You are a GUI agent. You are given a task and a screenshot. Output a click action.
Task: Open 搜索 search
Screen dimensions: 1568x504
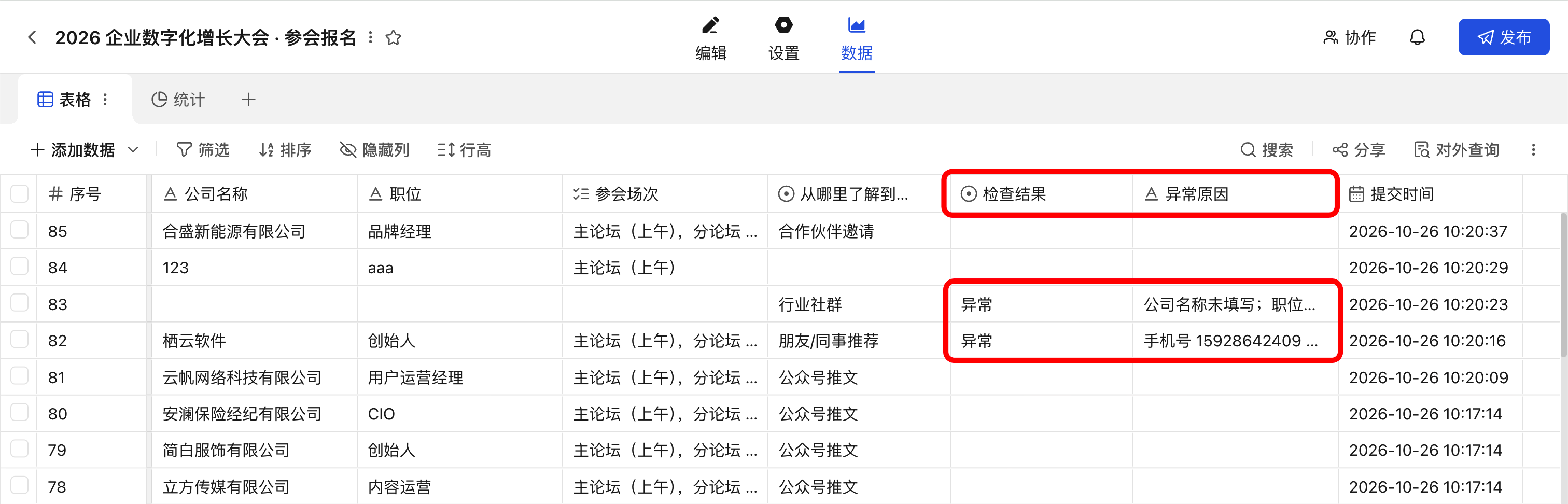(1267, 150)
